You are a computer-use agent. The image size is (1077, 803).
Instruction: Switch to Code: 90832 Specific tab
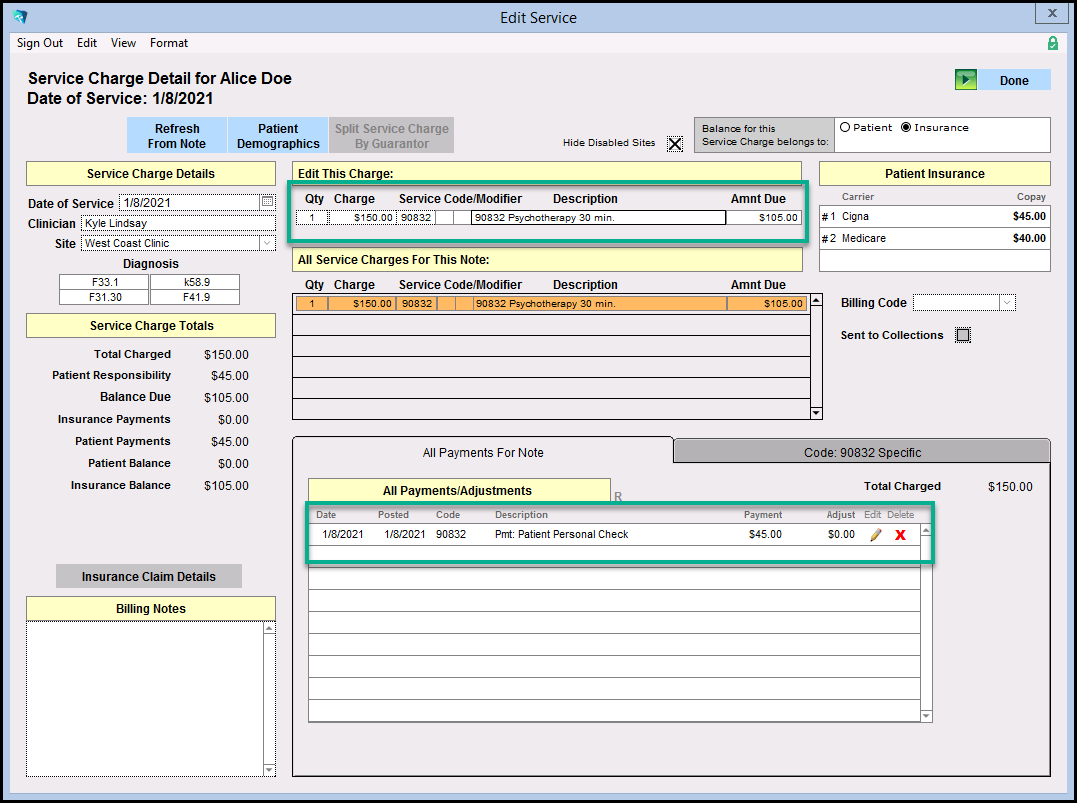coord(862,452)
